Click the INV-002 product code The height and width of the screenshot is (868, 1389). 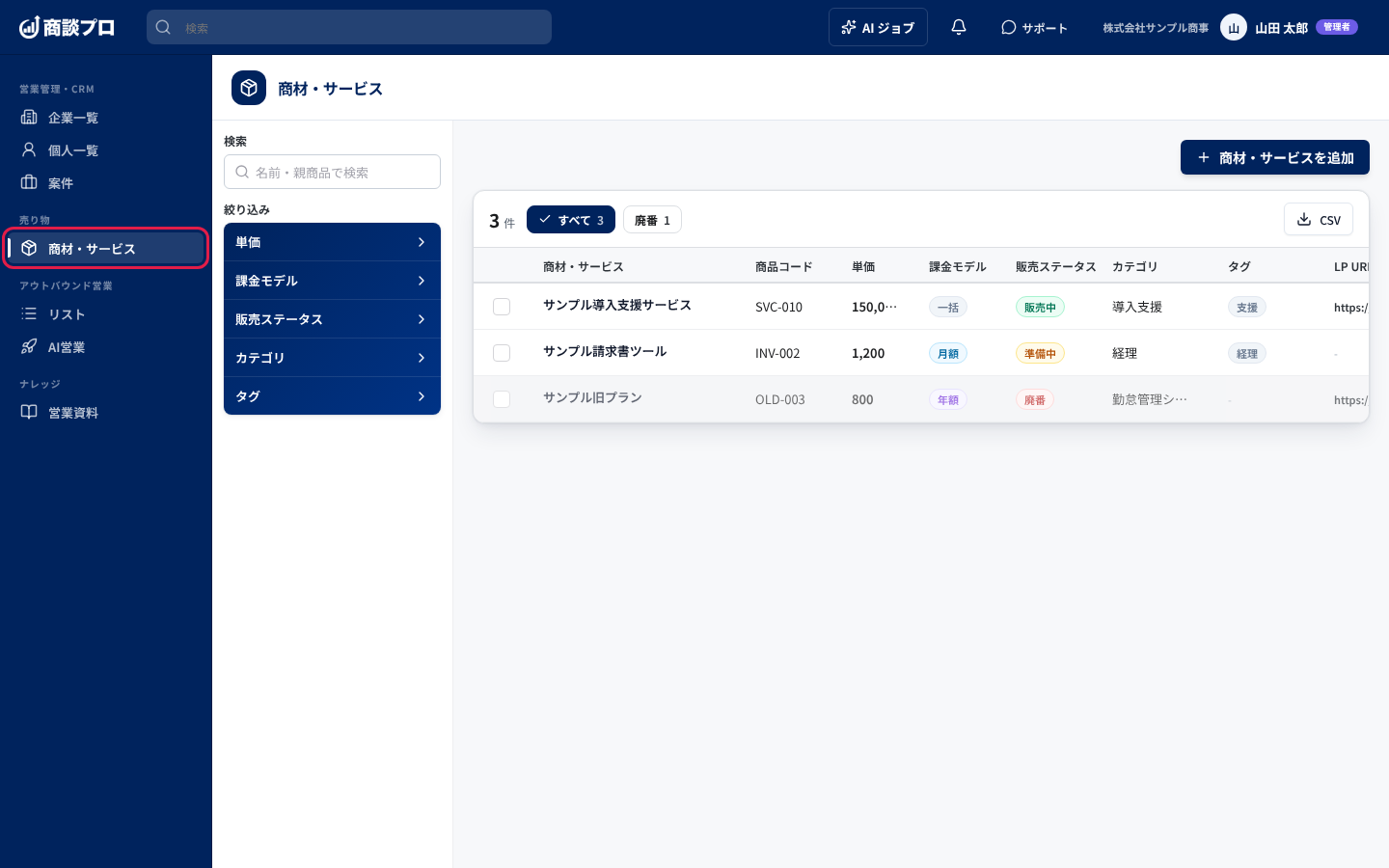777,353
